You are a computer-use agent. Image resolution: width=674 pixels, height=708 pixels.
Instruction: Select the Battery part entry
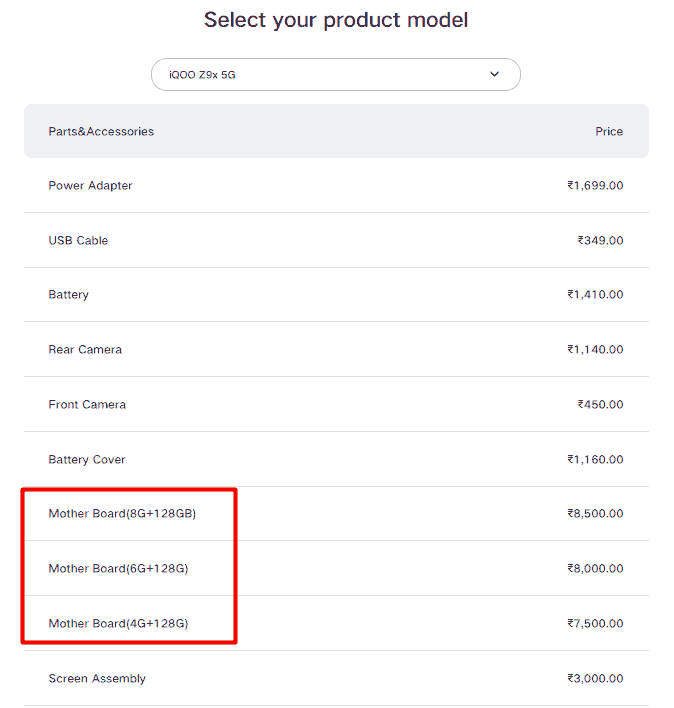click(x=68, y=295)
